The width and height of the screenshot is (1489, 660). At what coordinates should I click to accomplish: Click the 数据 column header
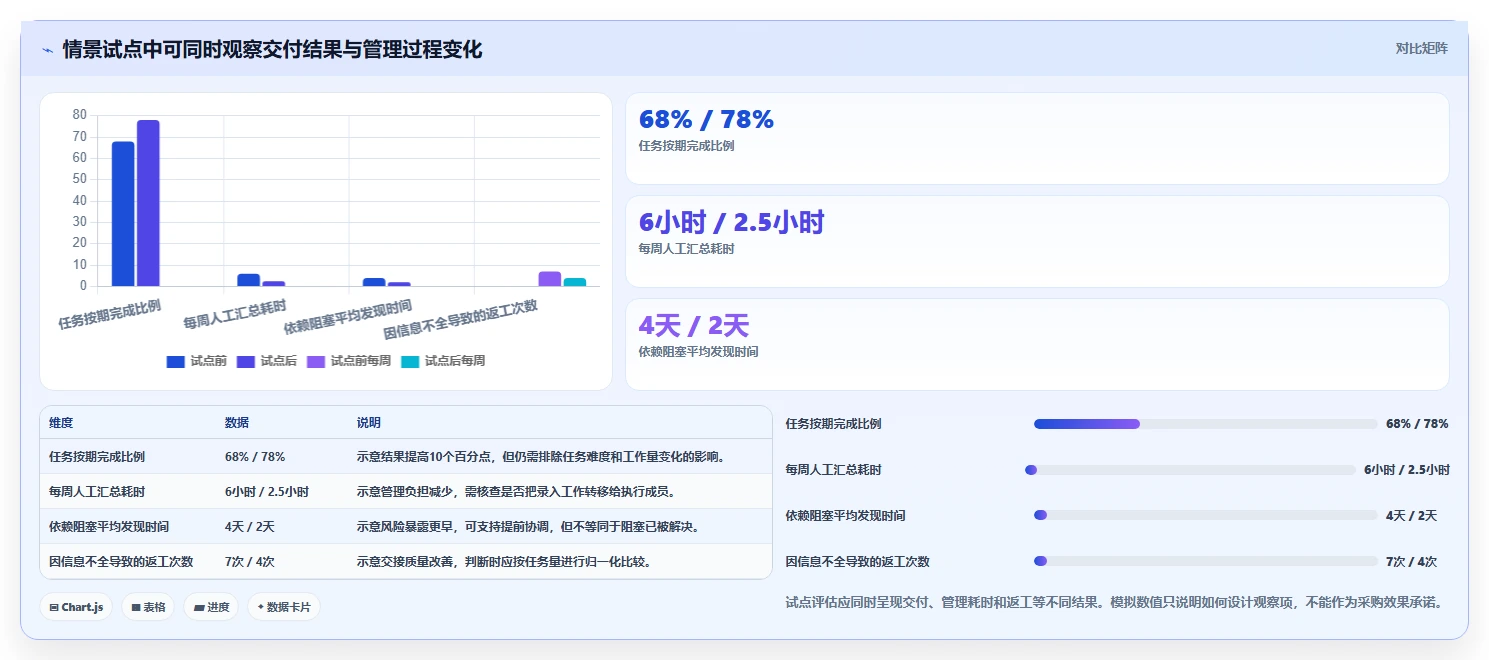point(237,423)
